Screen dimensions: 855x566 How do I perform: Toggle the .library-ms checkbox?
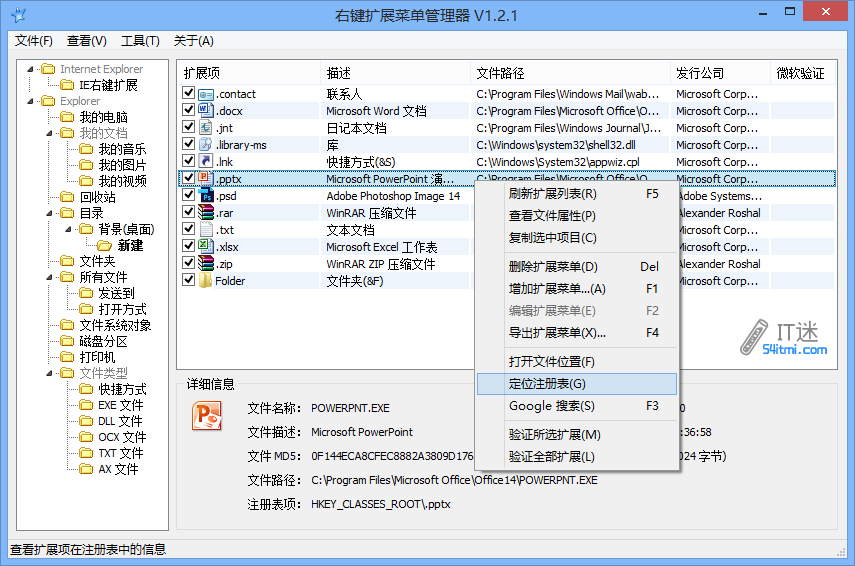tap(189, 143)
